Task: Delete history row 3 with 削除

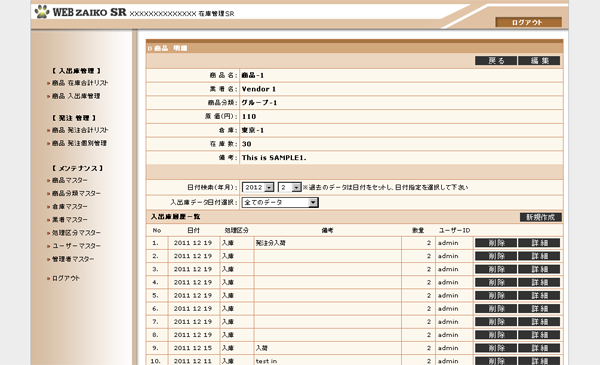Action: pos(496,269)
